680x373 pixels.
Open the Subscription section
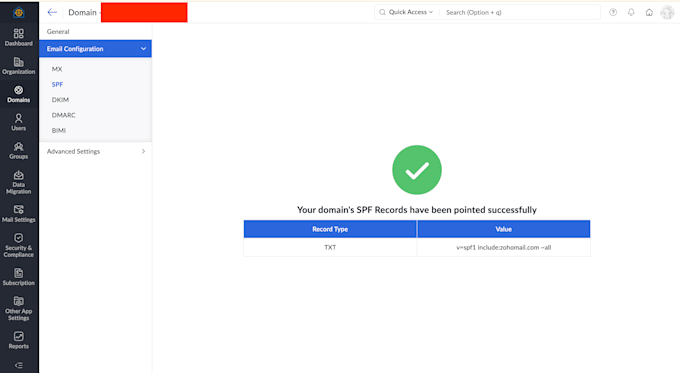coord(19,277)
